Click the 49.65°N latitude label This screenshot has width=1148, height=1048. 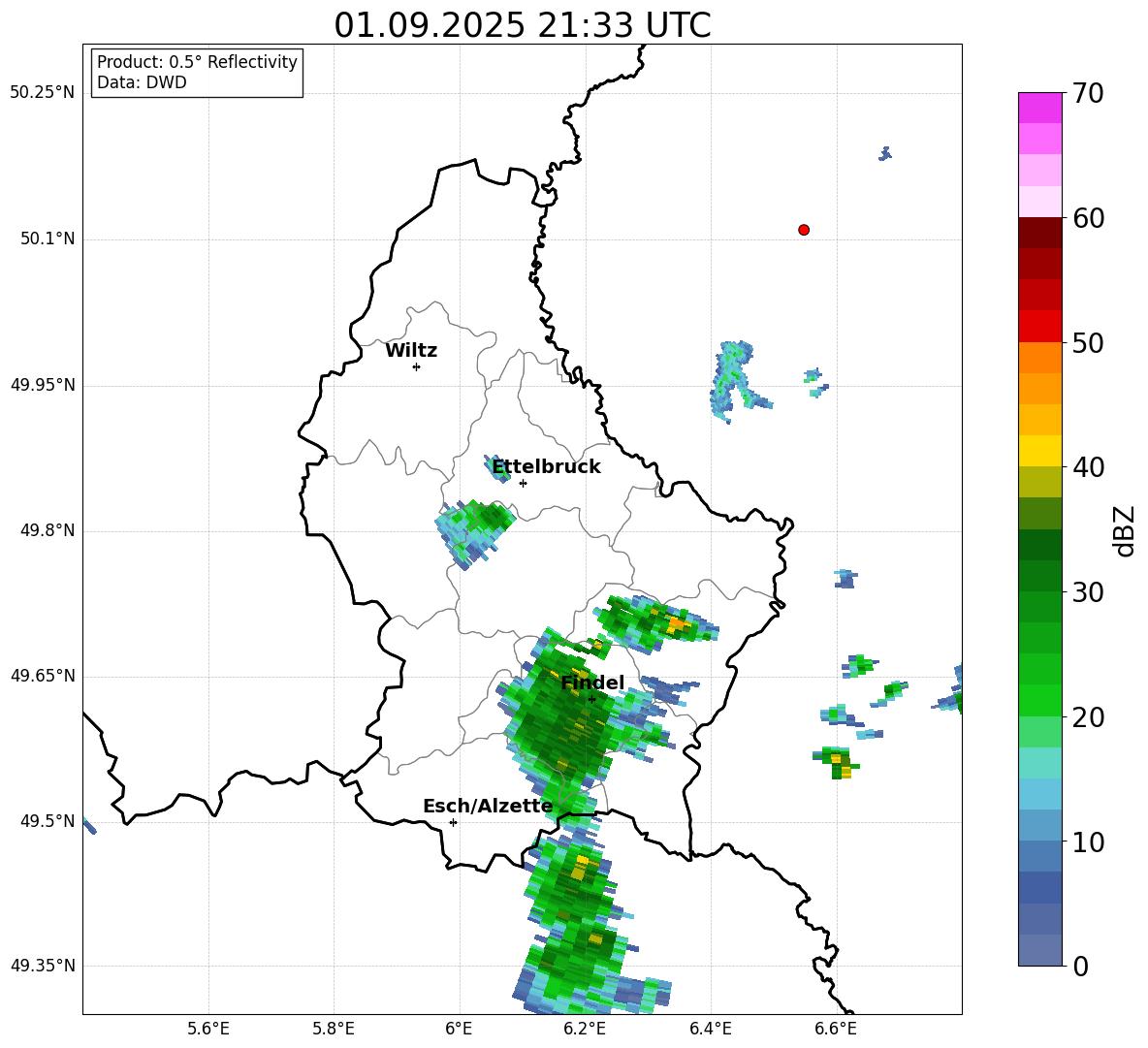coord(43,676)
